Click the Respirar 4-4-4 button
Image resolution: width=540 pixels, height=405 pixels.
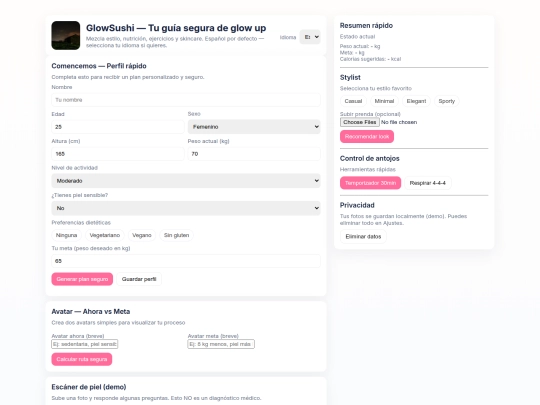coord(428,183)
